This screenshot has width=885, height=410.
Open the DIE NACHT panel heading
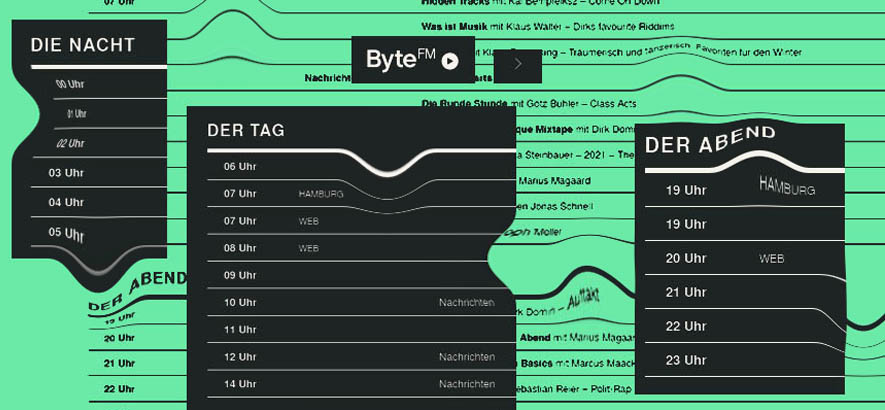pos(83,45)
